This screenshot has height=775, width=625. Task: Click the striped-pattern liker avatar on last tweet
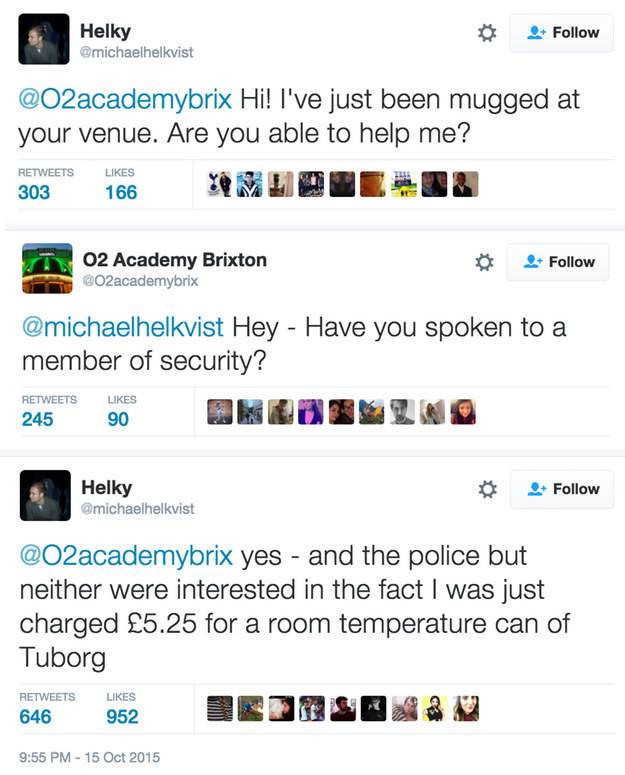tap(220, 708)
